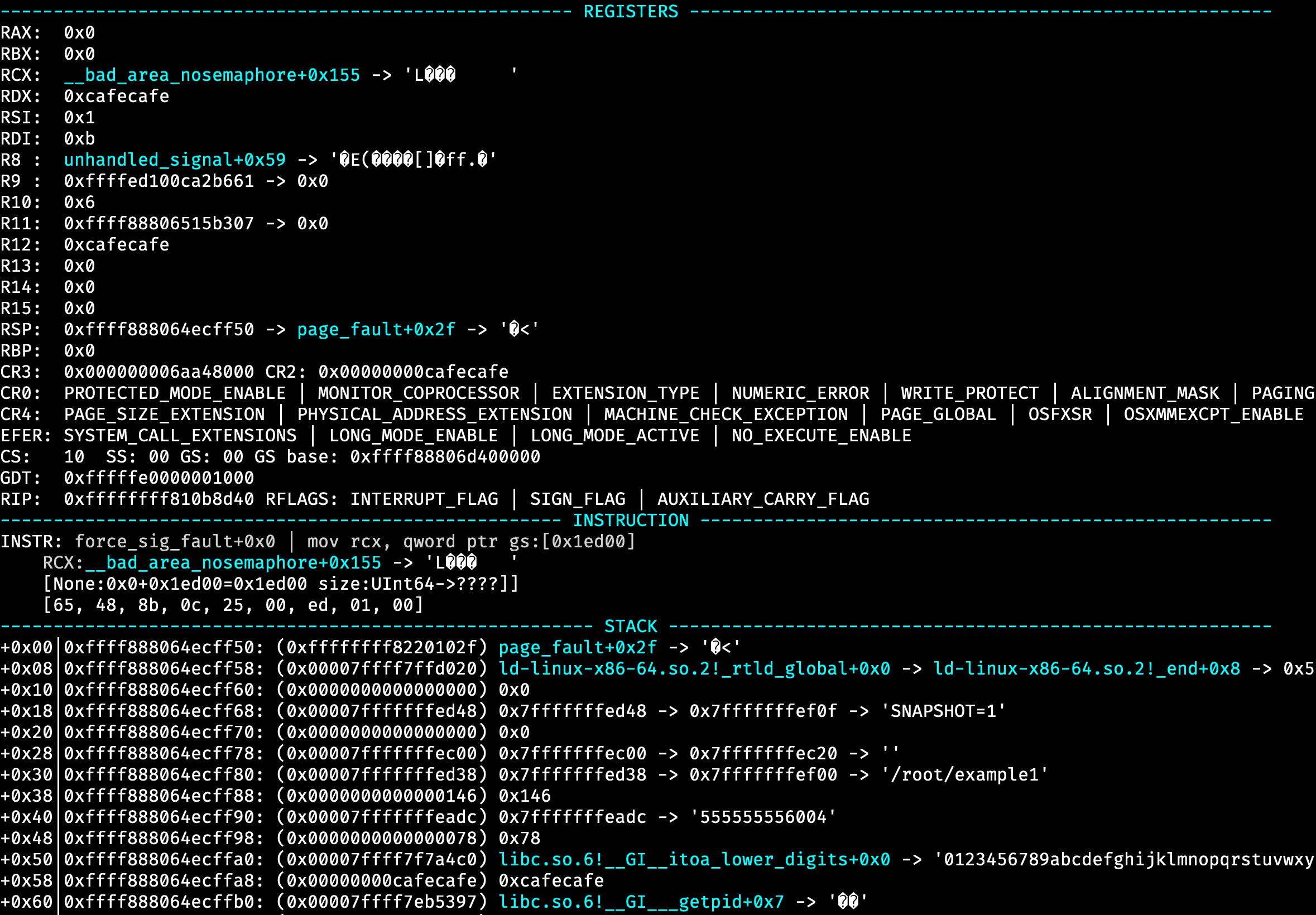1316x915 pixels.
Task: Click libc.so.6!__GI___getpid+0x7 stack symbol
Action: tap(642, 901)
